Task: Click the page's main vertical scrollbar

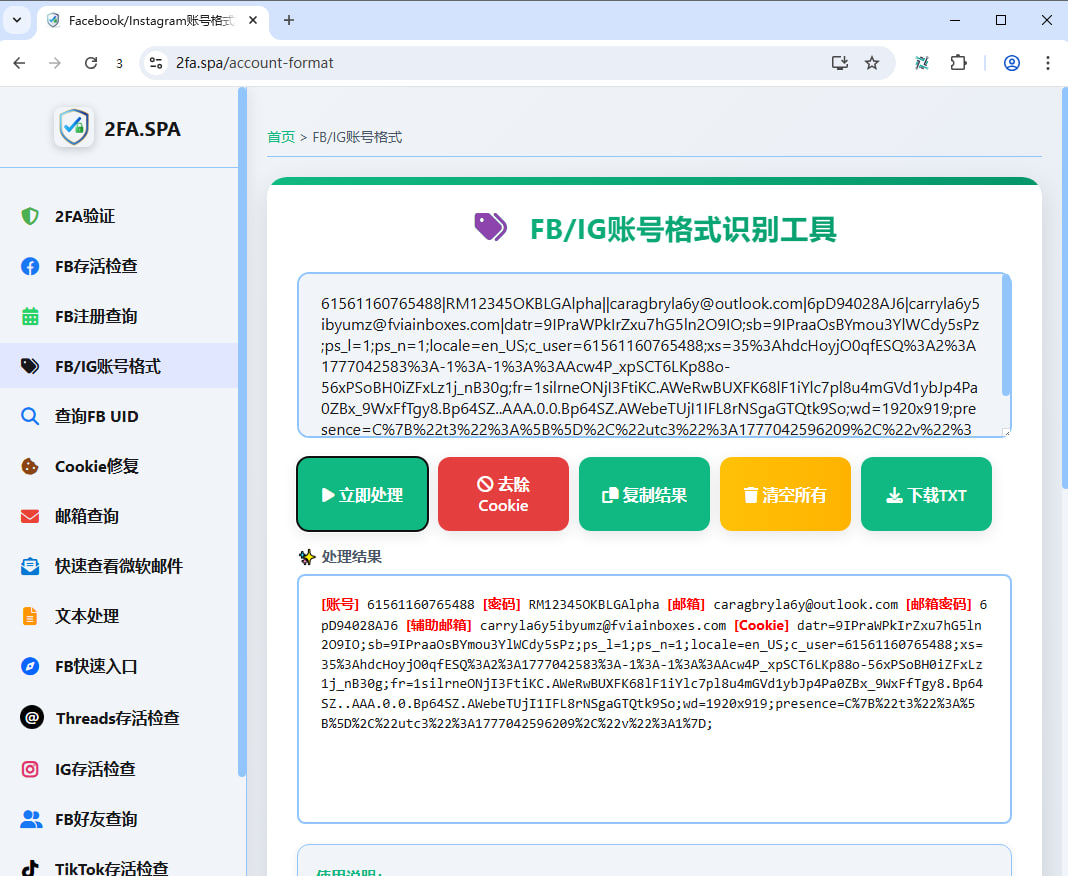Action: click(x=1064, y=287)
